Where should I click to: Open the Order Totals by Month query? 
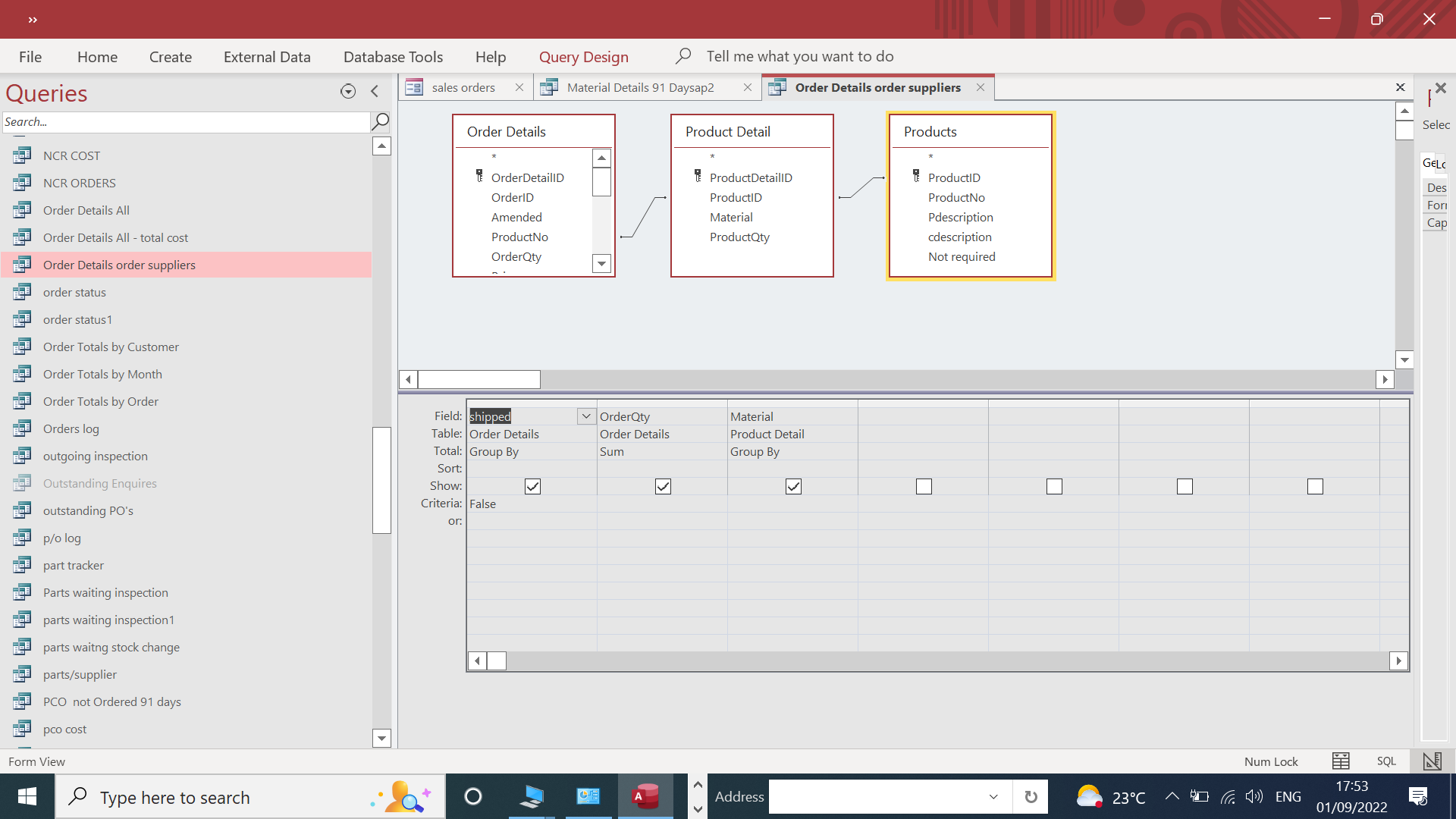pyautogui.click(x=102, y=374)
